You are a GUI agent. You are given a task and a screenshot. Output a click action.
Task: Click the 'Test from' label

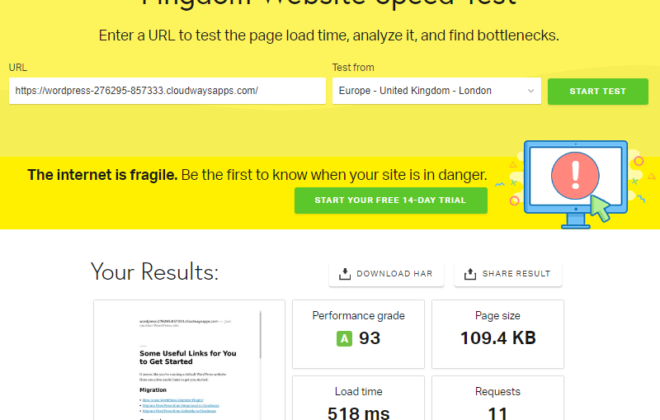tap(353, 67)
